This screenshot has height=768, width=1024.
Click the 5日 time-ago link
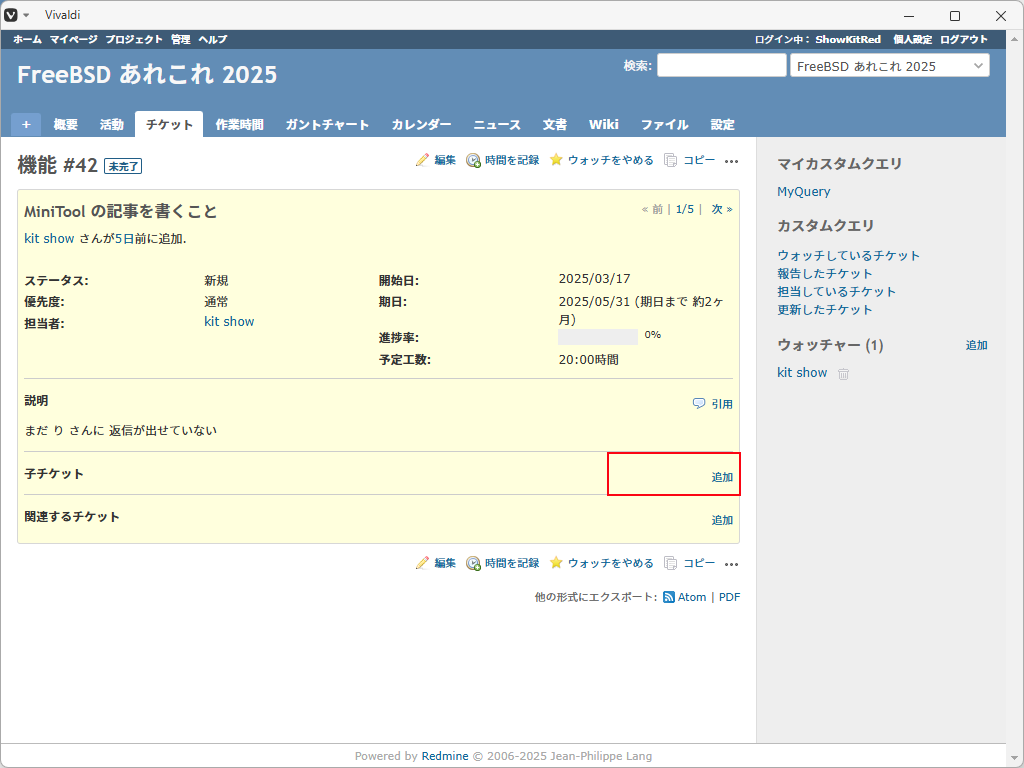(x=124, y=238)
